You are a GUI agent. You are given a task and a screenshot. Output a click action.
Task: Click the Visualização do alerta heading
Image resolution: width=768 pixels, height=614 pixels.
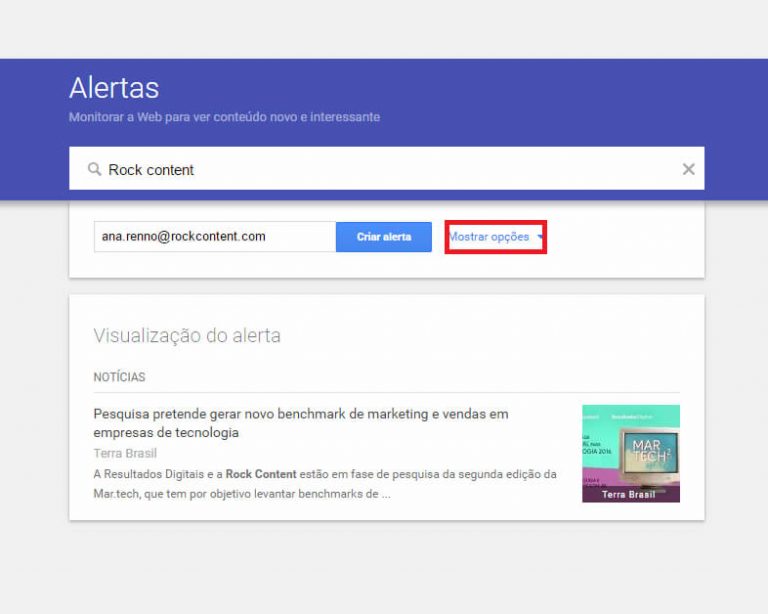click(187, 336)
